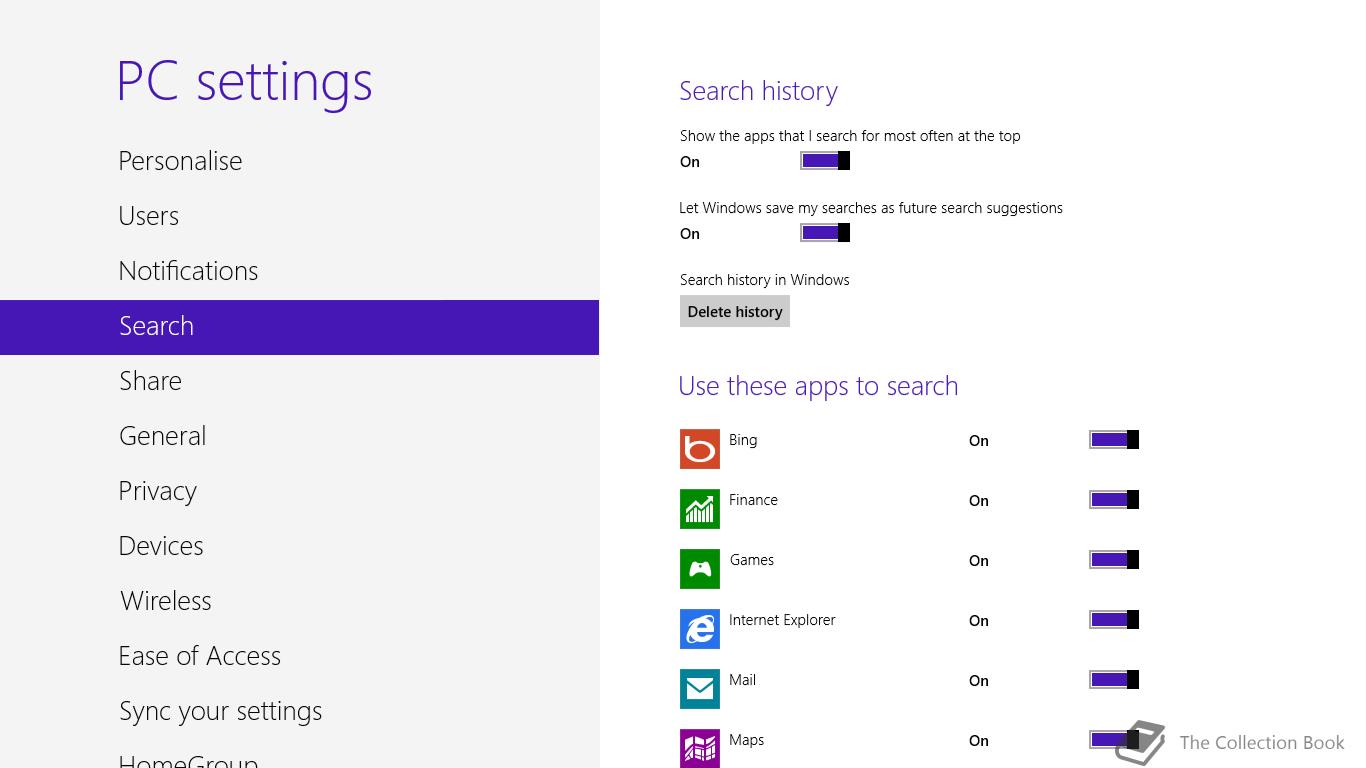Select the Search settings category
The image size is (1366, 768).
coord(299,327)
